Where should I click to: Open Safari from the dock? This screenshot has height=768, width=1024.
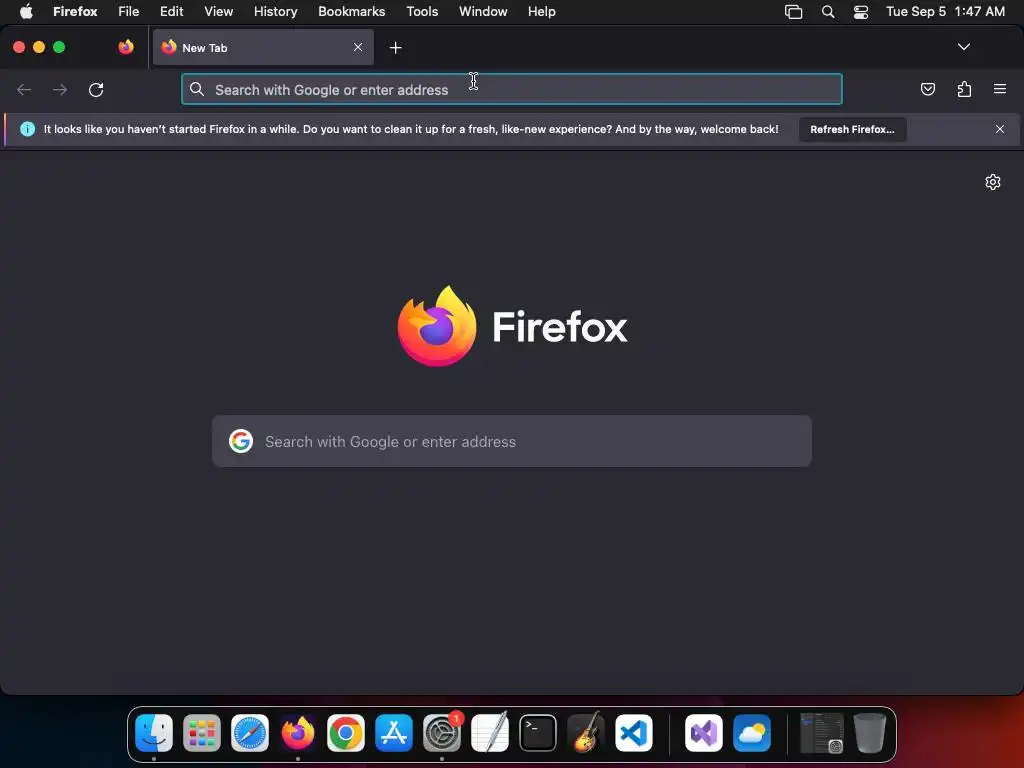pyautogui.click(x=249, y=733)
